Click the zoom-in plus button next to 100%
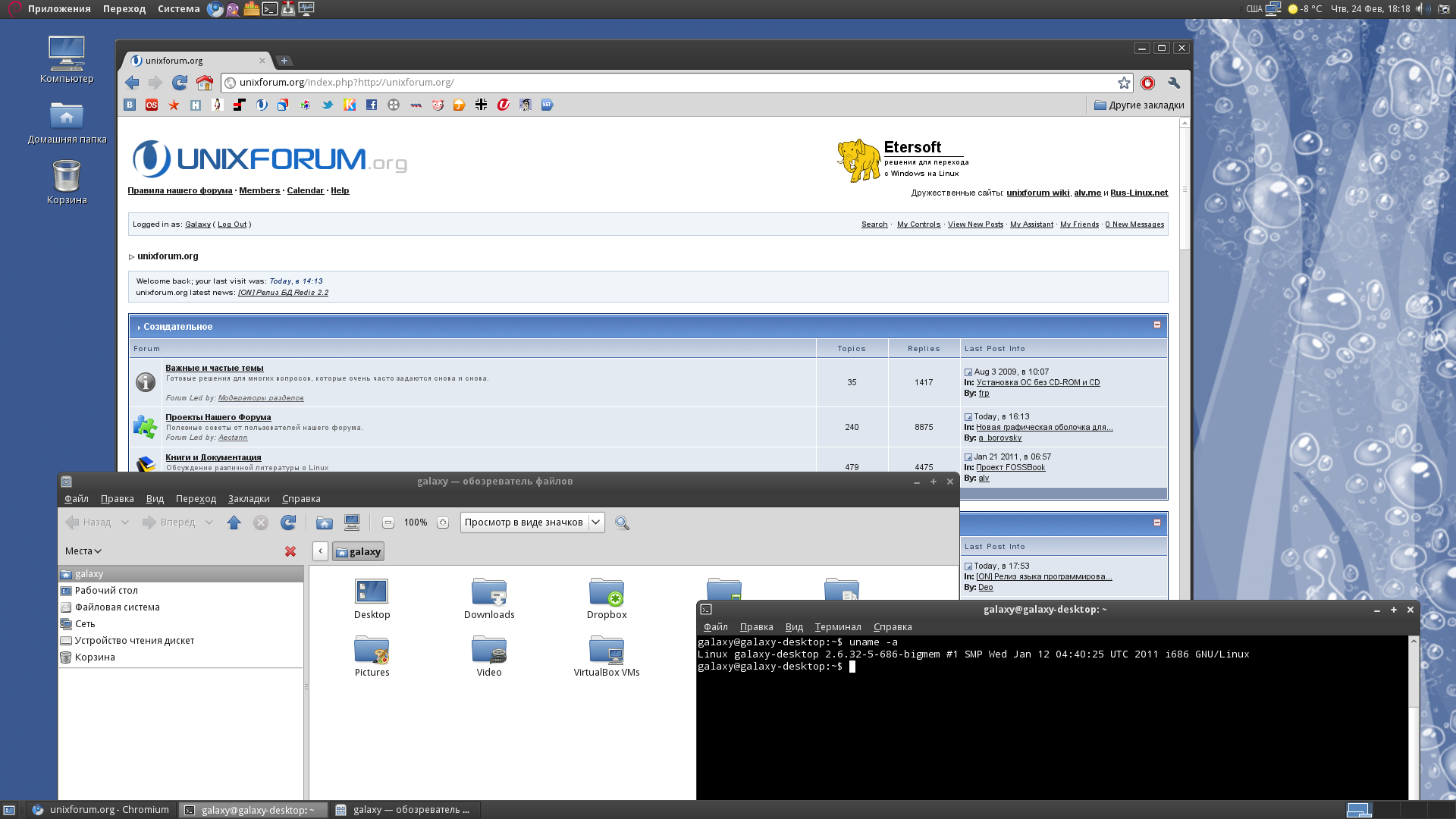 [x=443, y=522]
